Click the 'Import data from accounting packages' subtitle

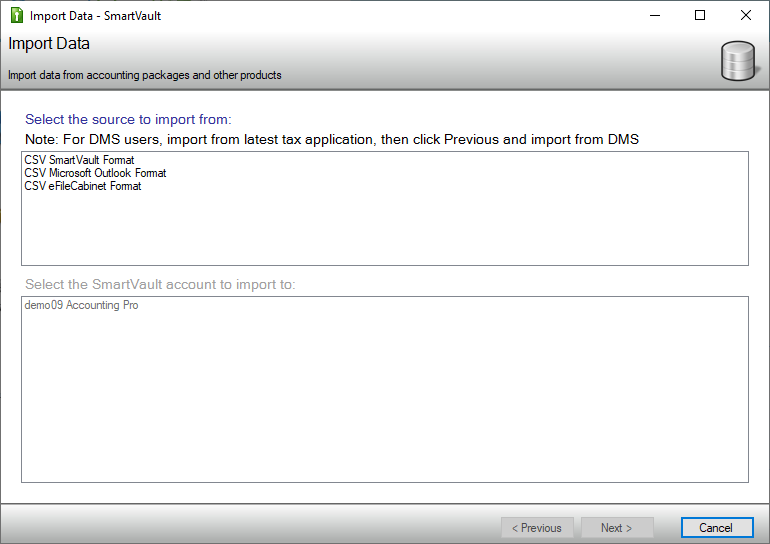(x=145, y=75)
